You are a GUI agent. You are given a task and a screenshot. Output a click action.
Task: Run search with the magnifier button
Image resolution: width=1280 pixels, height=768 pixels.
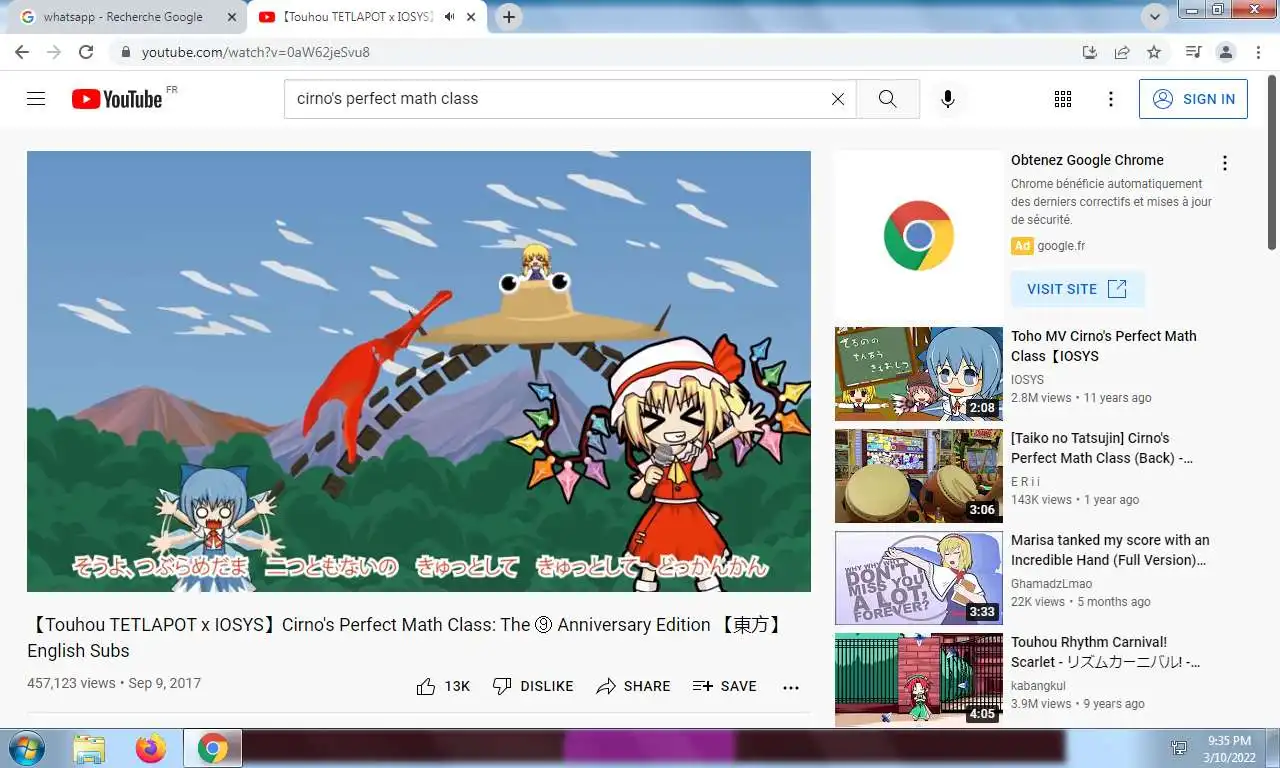[887, 99]
